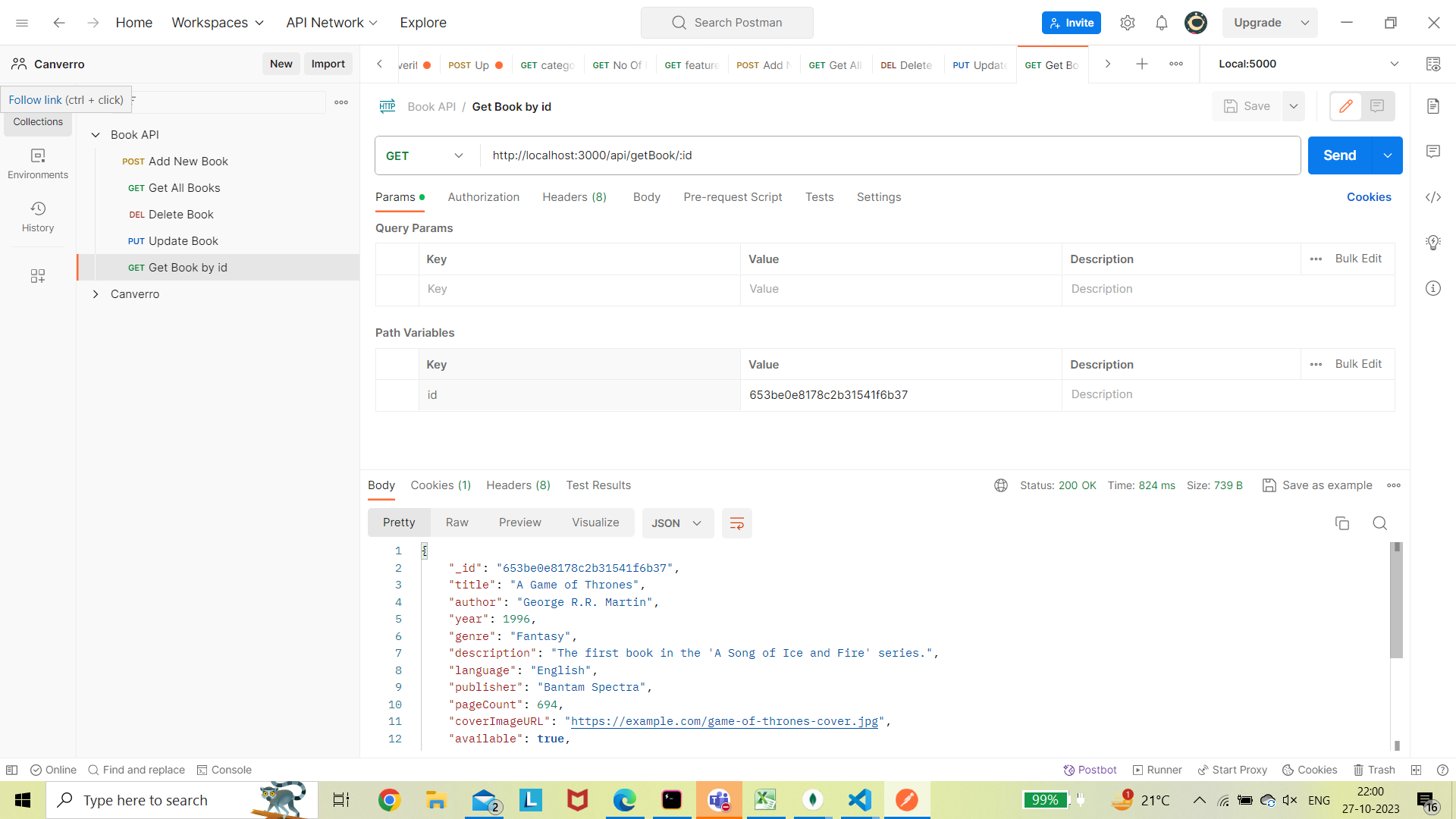Open Postman settings gear icon
The height and width of the screenshot is (819, 1456).
(1128, 23)
